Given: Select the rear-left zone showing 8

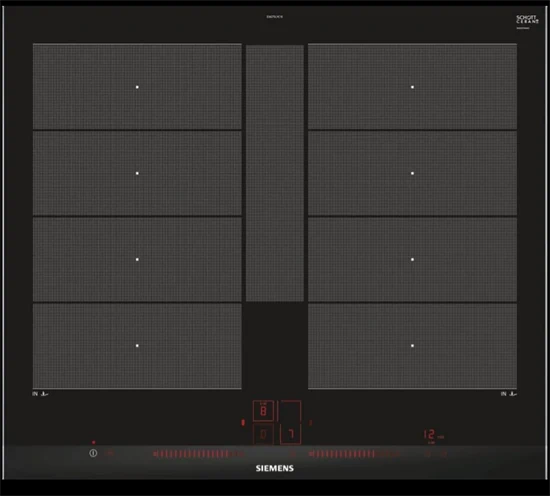Looking at the screenshot, I should click(263, 411).
